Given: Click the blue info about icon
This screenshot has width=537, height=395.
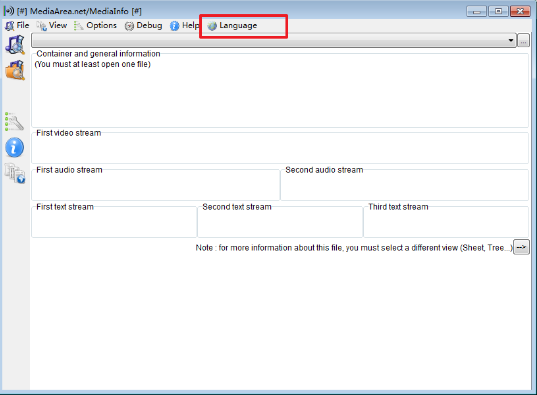Looking at the screenshot, I should click(x=14, y=148).
